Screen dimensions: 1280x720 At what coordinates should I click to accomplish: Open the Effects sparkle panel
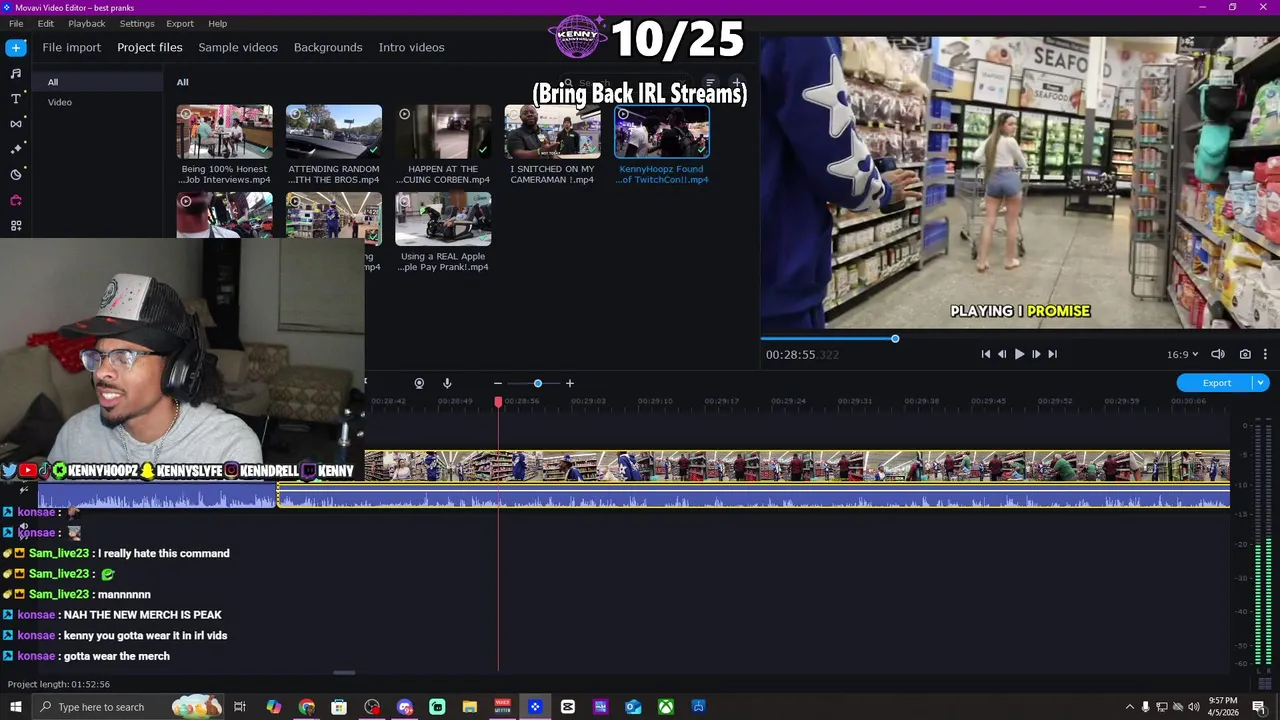click(16, 149)
